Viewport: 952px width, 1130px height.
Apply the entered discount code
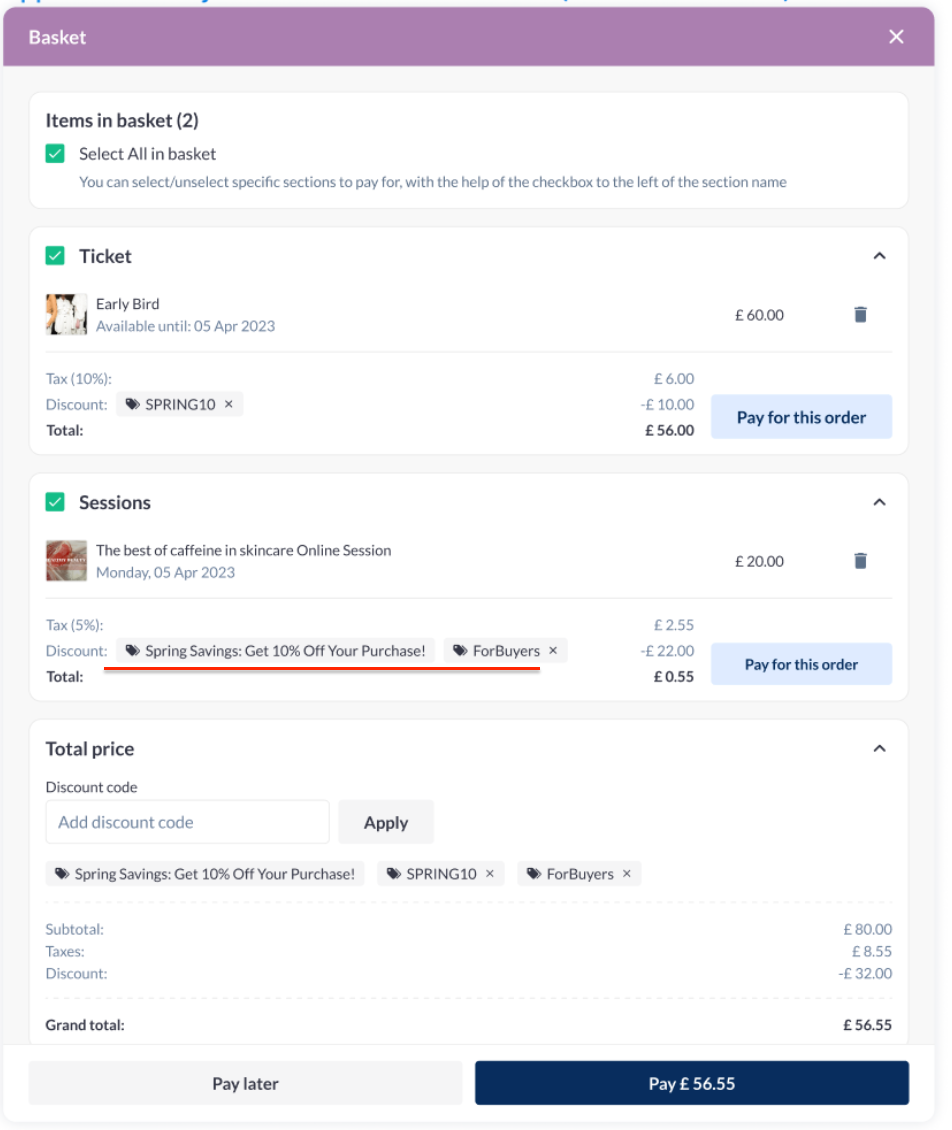386,822
